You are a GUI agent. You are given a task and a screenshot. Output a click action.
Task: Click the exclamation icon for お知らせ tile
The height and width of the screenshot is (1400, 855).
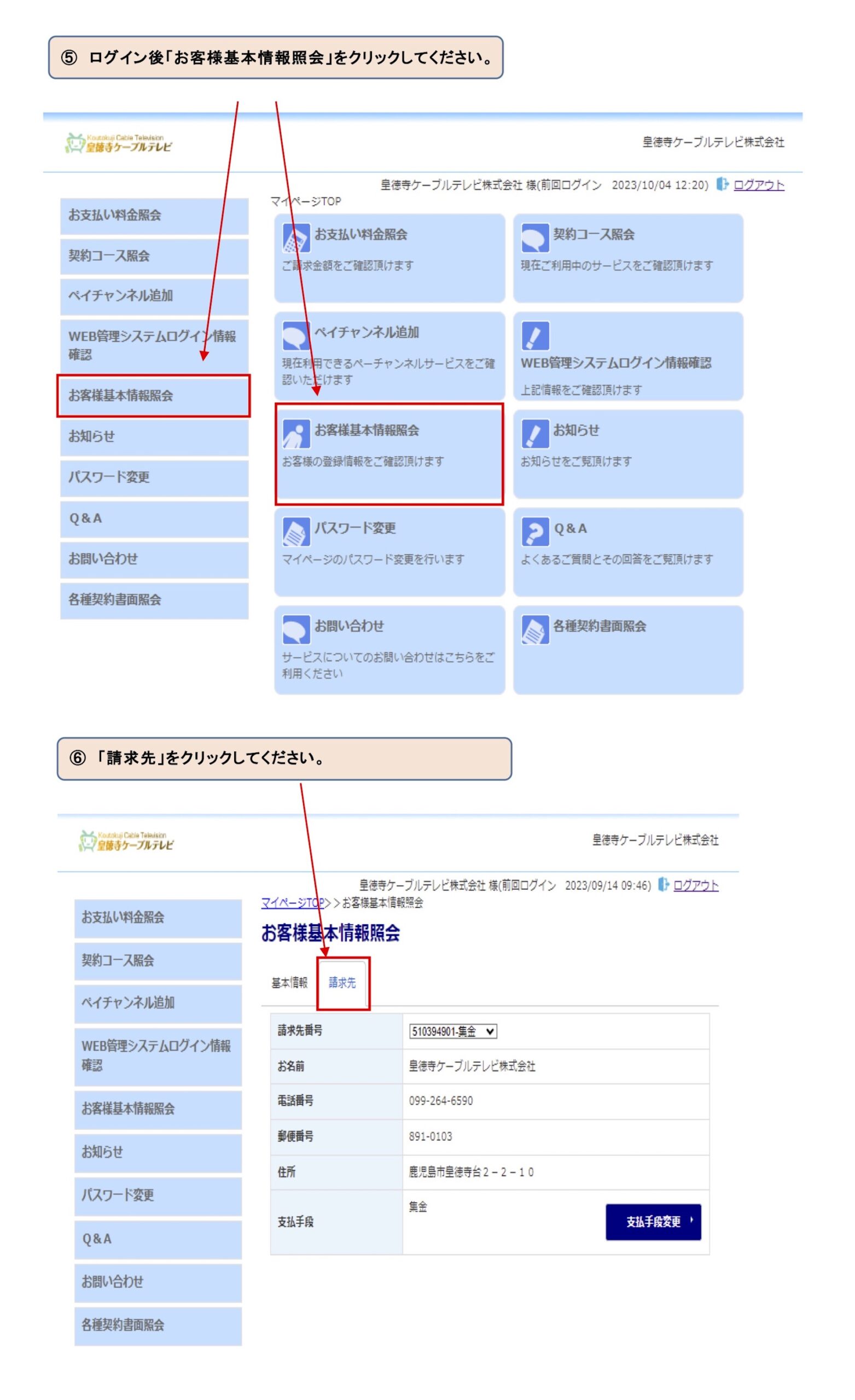(534, 434)
